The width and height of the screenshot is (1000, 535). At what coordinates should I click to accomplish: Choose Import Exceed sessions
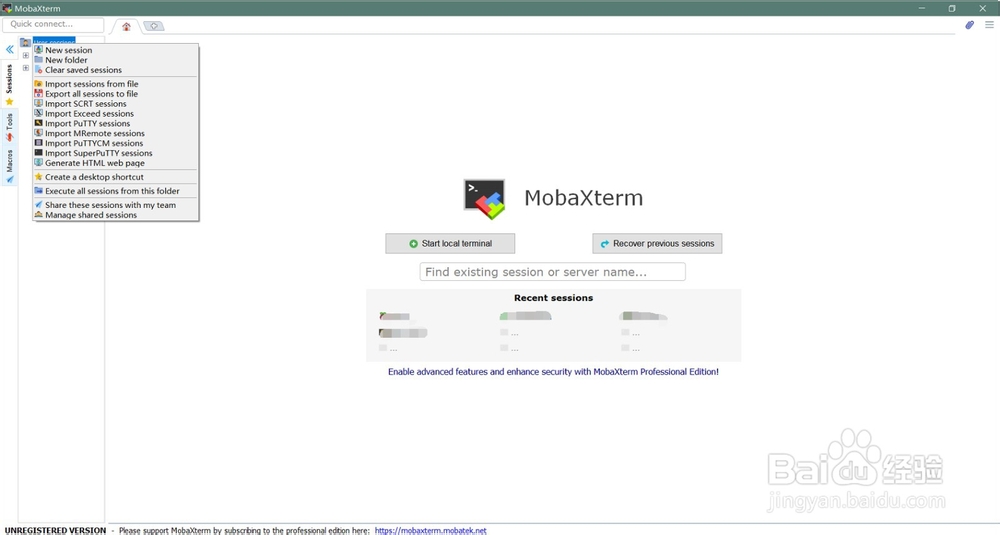tap(115, 114)
